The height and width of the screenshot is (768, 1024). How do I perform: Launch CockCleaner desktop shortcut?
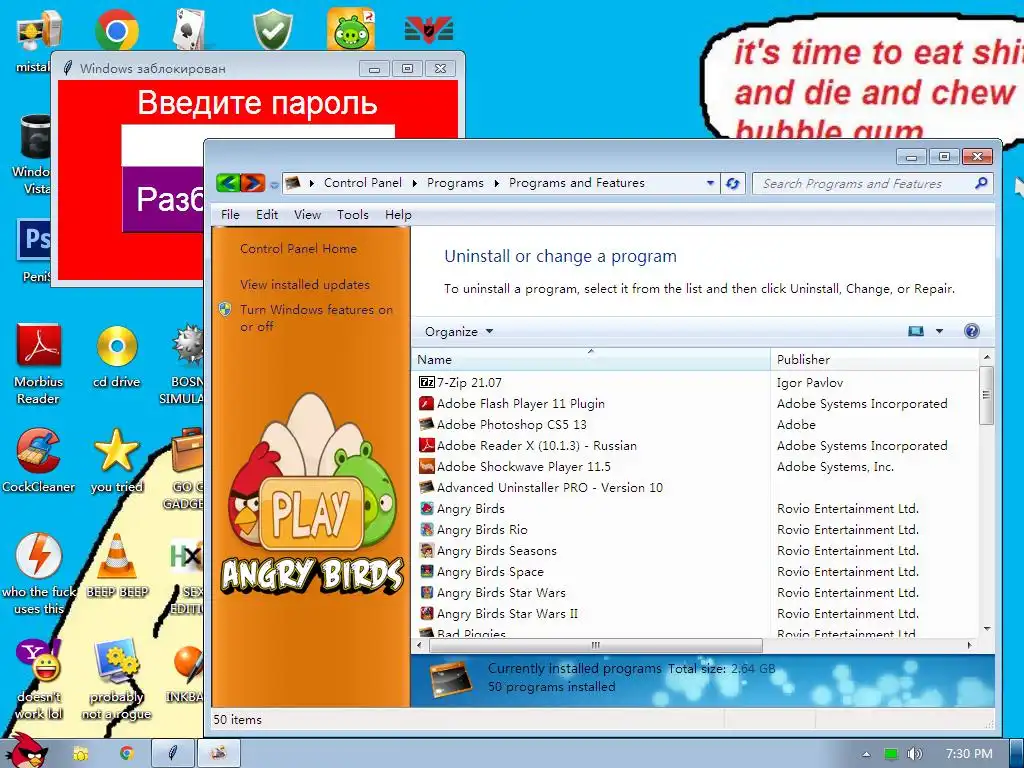39,461
